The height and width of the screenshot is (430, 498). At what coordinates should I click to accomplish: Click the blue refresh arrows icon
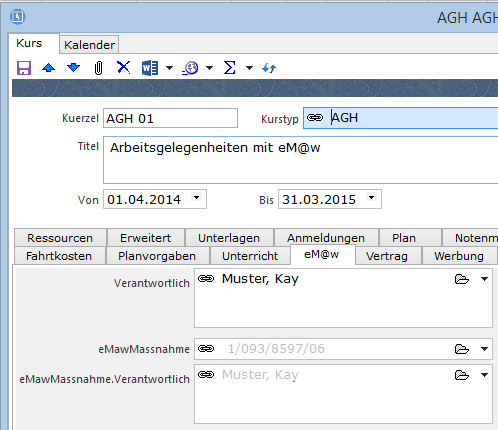(269, 68)
